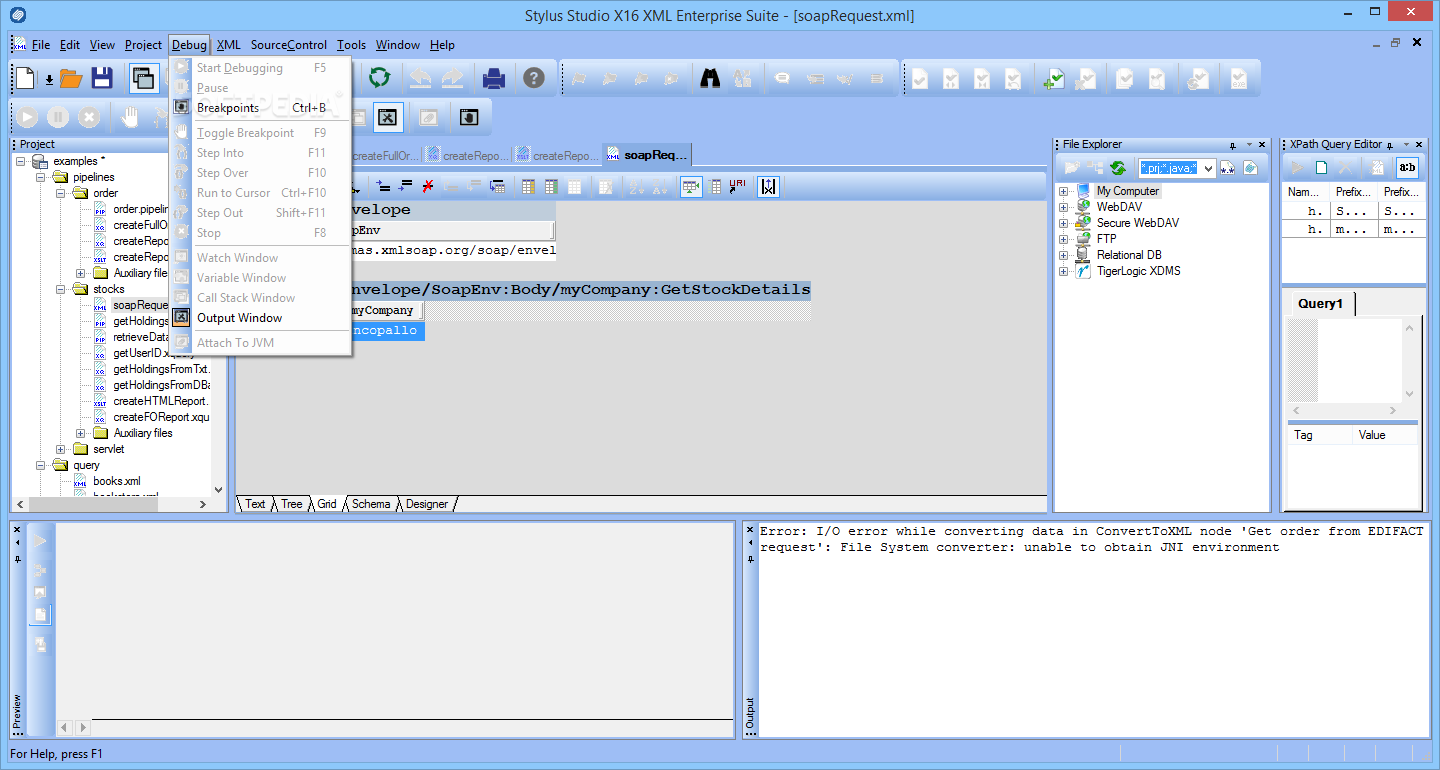Switch to the soapReq... document tab

tap(646, 155)
